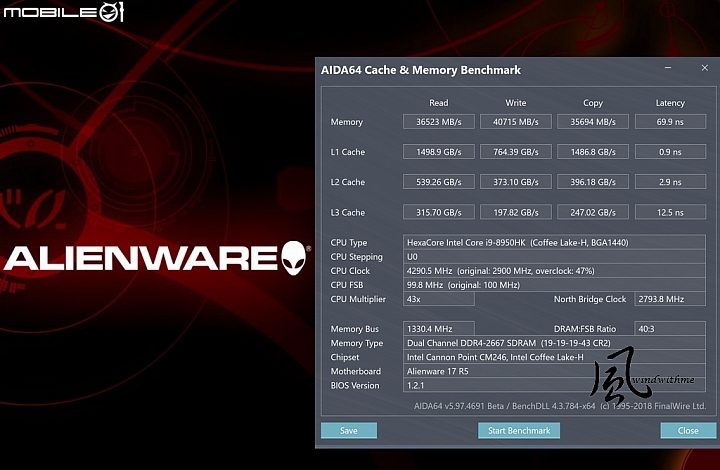The image size is (720, 470).
Task: Click the Write column header
Action: point(516,103)
